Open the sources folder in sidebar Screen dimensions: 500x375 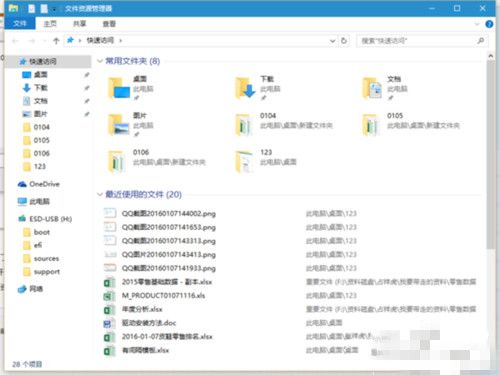[x=46, y=259]
